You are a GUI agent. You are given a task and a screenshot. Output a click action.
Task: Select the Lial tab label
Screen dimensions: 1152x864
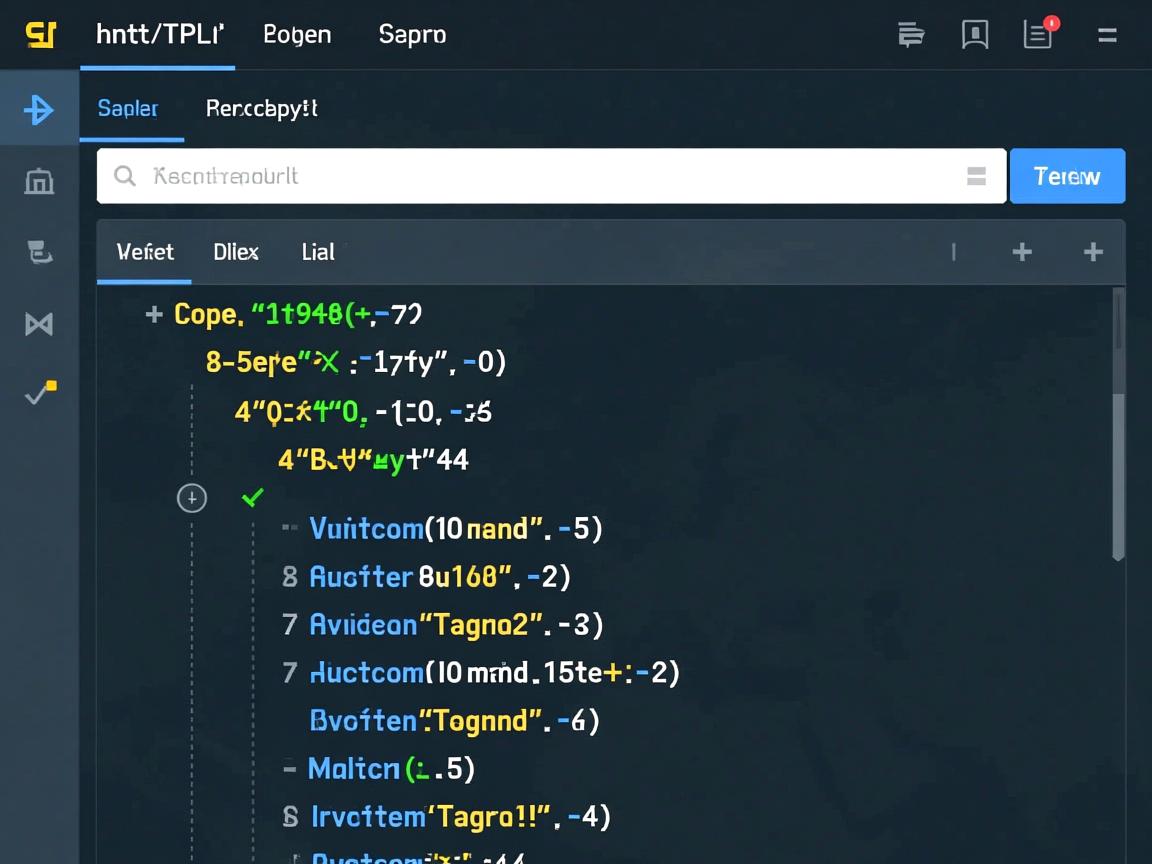point(317,252)
